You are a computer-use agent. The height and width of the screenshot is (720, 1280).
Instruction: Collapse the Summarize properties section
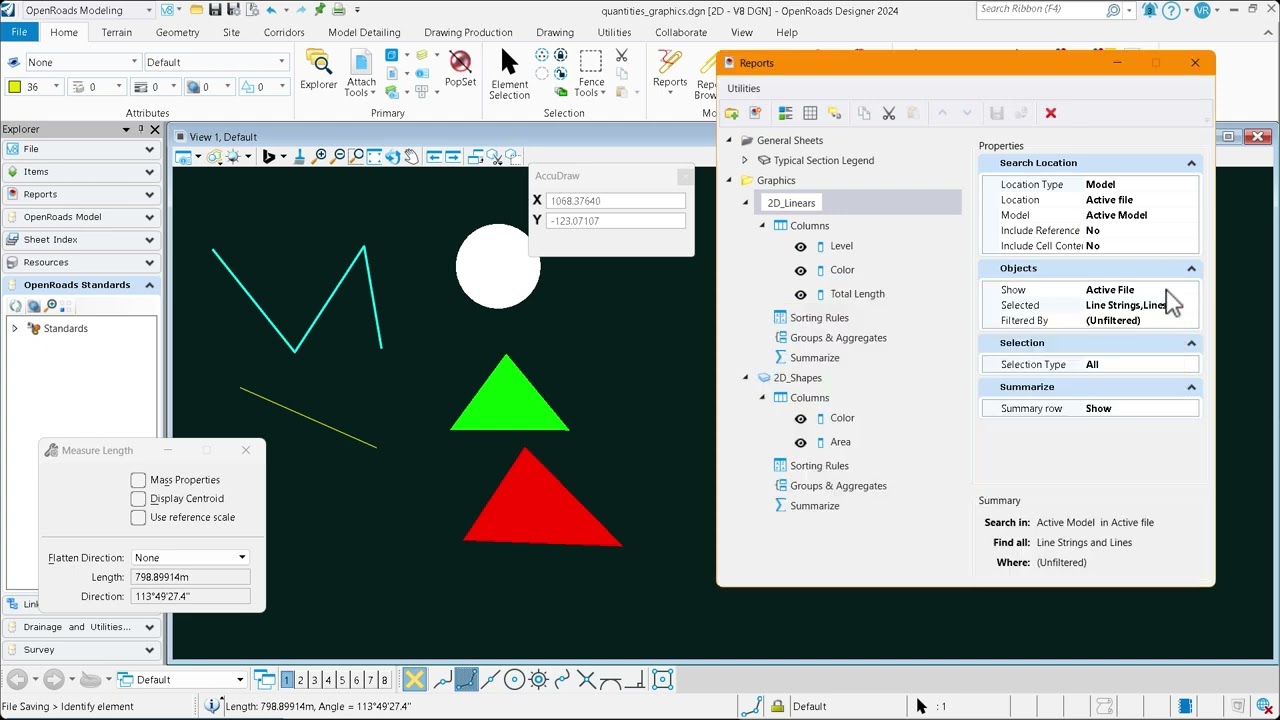(1191, 387)
